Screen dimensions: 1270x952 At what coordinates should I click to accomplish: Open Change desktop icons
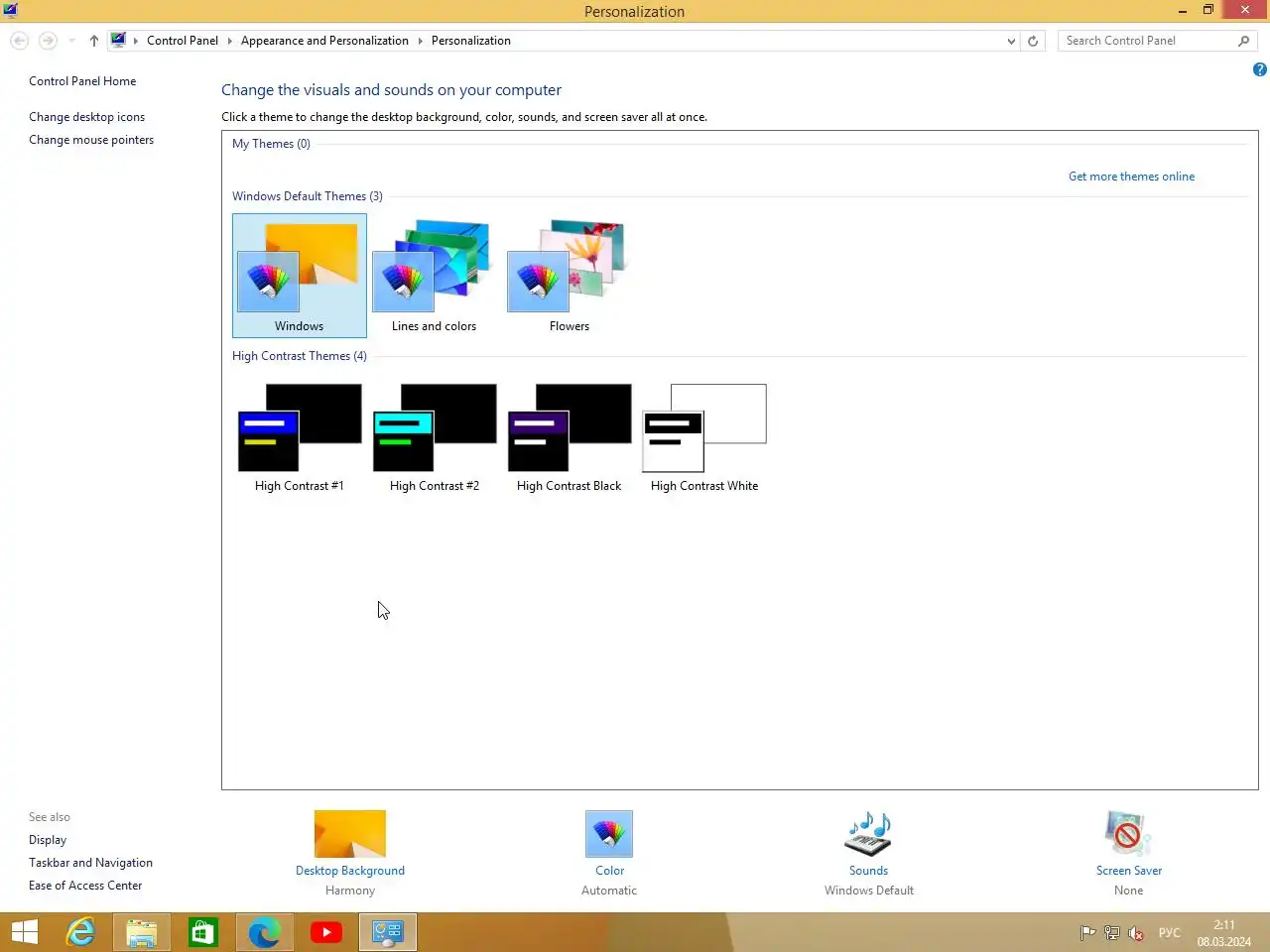86,117
